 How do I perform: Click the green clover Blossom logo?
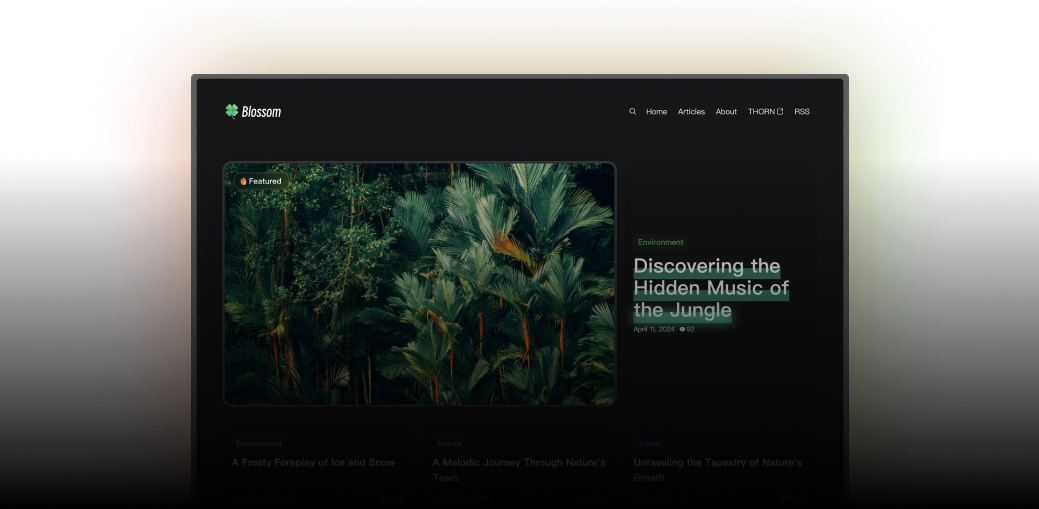tap(232, 111)
